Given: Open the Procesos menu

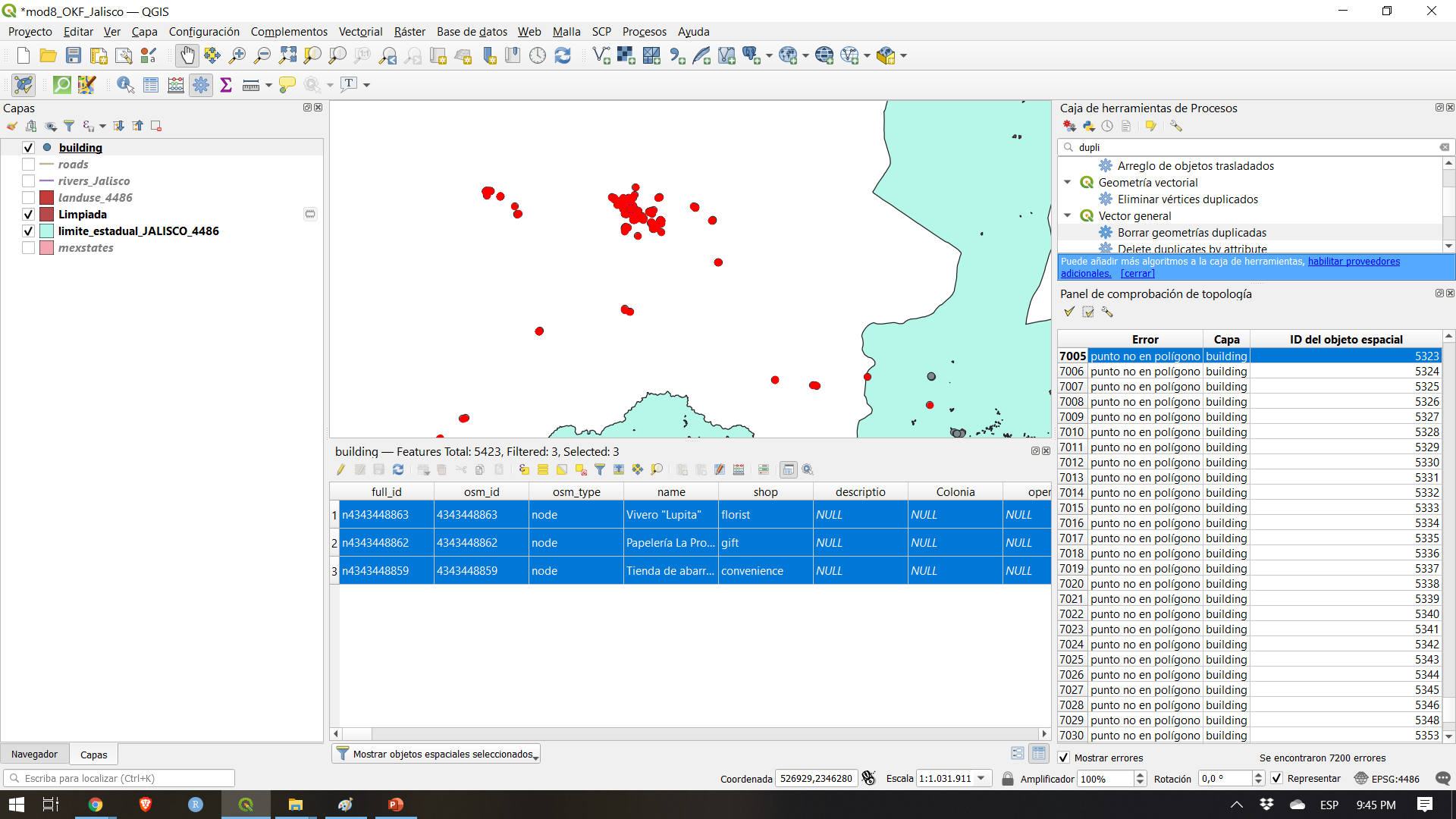Looking at the screenshot, I should pos(644,31).
